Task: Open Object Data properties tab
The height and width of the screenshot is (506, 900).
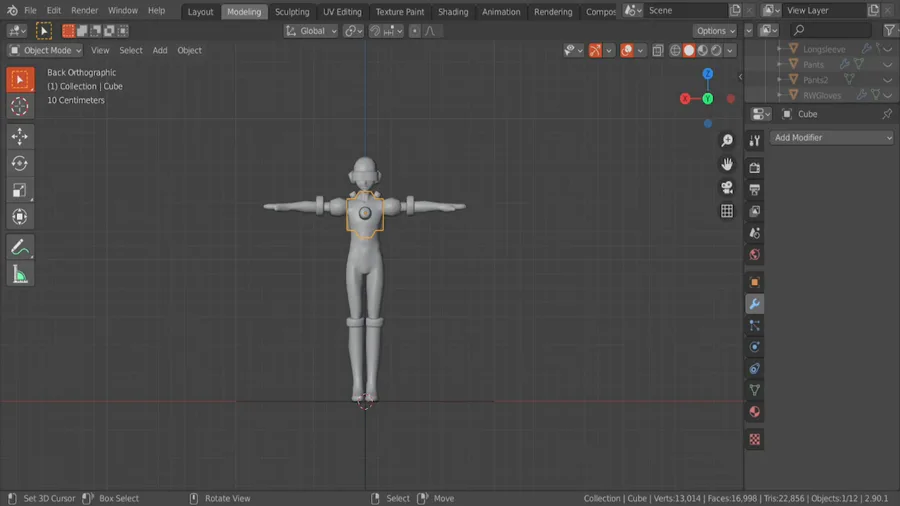Action: pyautogui.click(x=755, y=390)
